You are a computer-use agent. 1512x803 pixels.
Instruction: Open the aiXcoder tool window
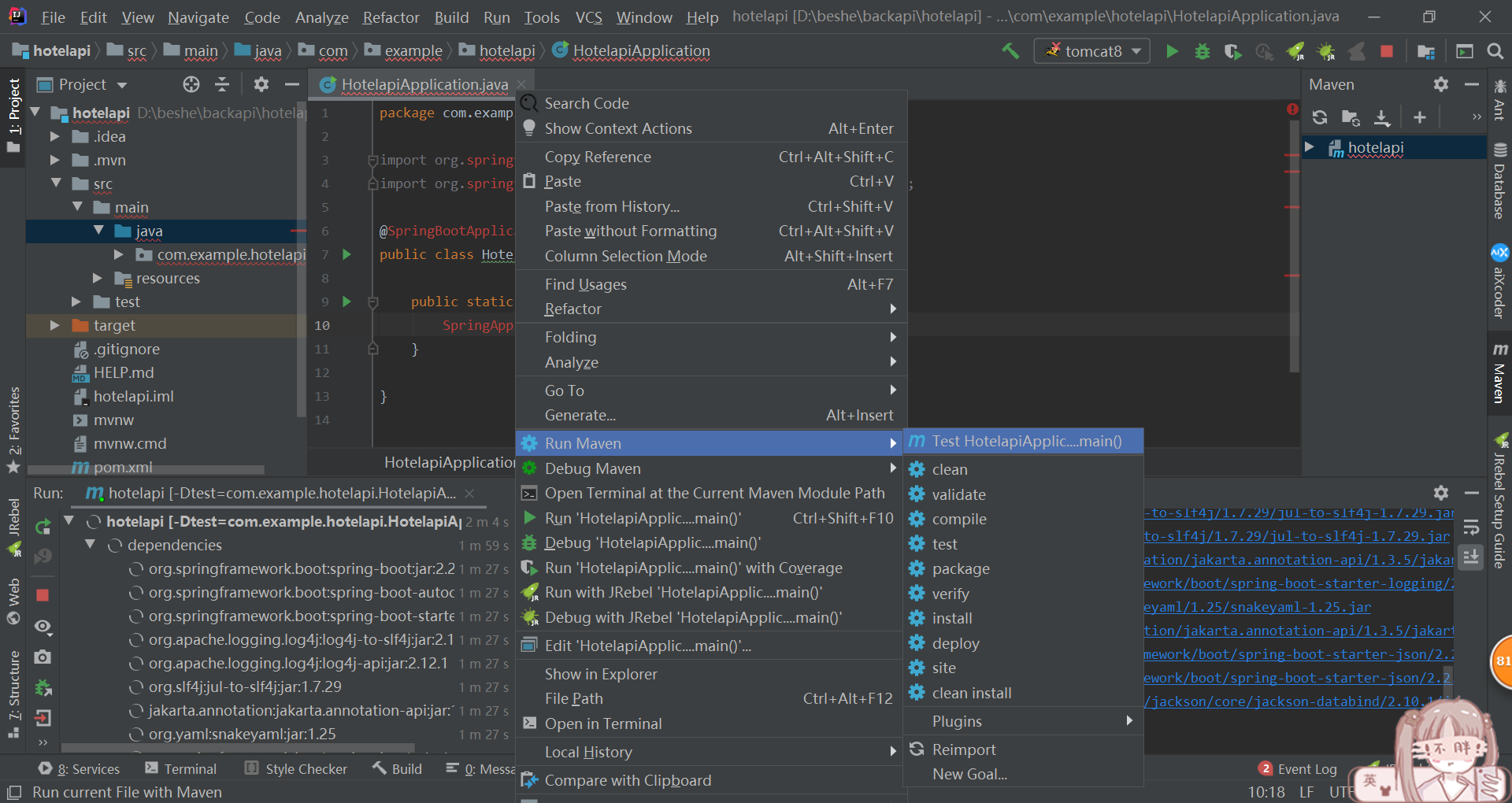coord(1499,281)
